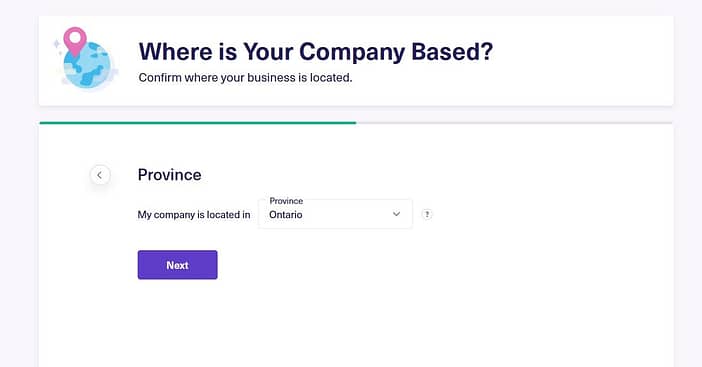This screenshot has height=367, width=702.
Task: Expand the Province dropdown chevron arrow
Action: (396, 214)
